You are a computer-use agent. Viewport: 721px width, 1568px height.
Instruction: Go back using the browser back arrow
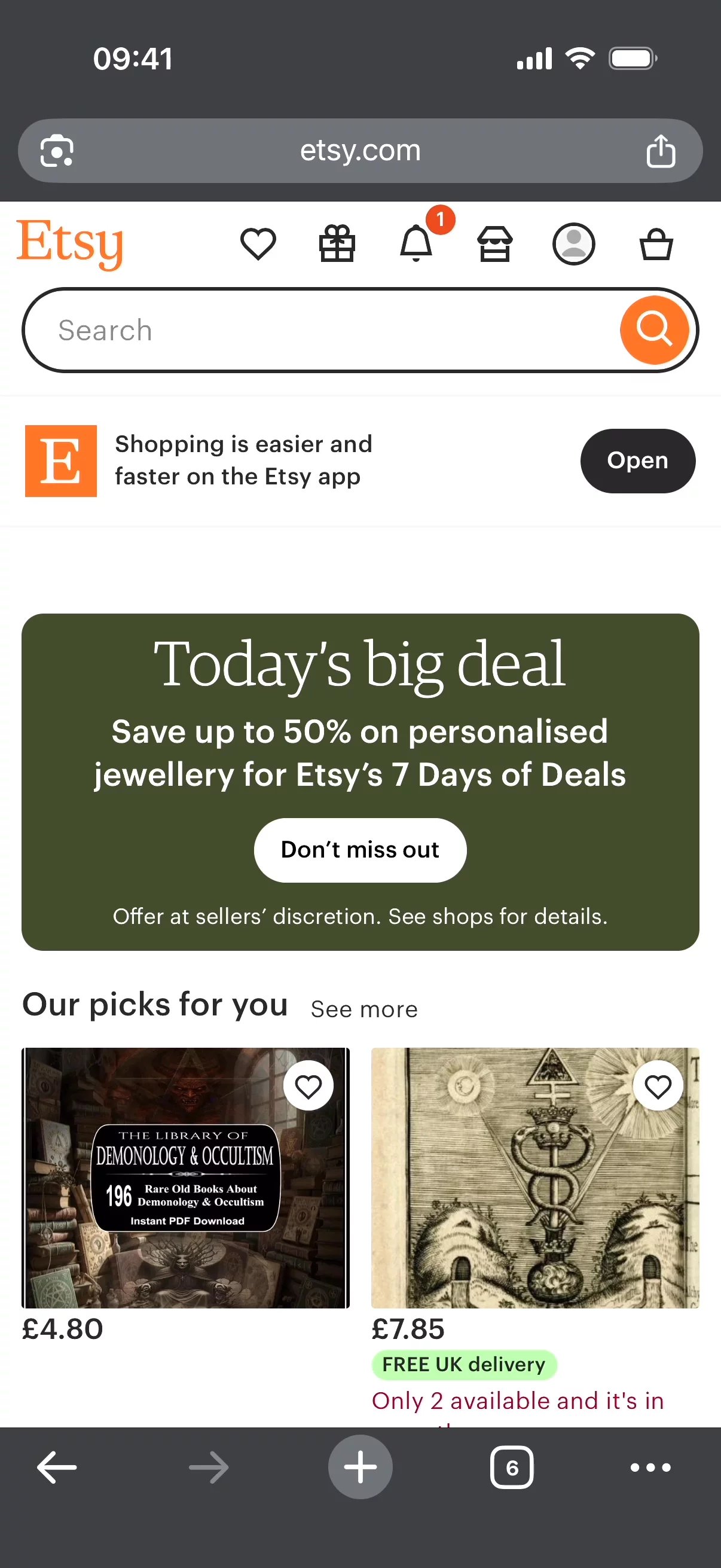click(57, 1468)
